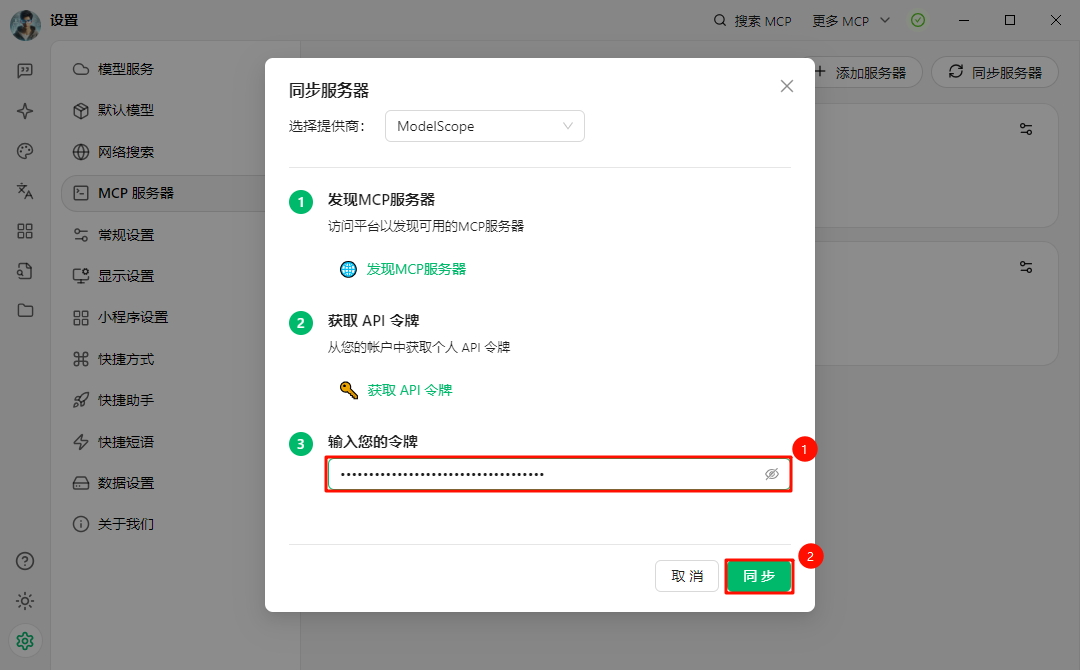Show the hidden token with the eye toggle
1080x670 pixels.
(x=771, y=473)
